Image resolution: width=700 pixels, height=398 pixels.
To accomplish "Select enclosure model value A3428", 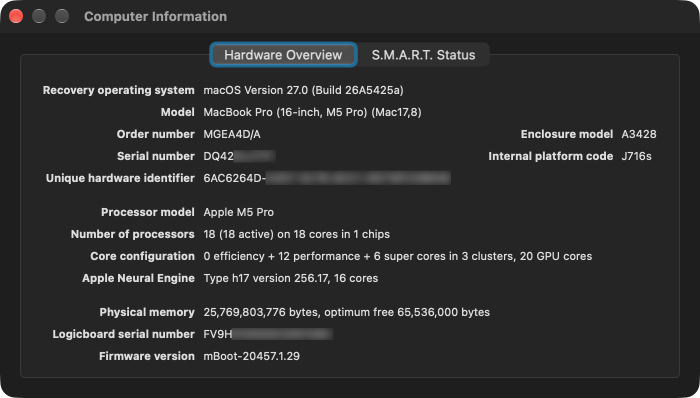I will tap(639, 134).
